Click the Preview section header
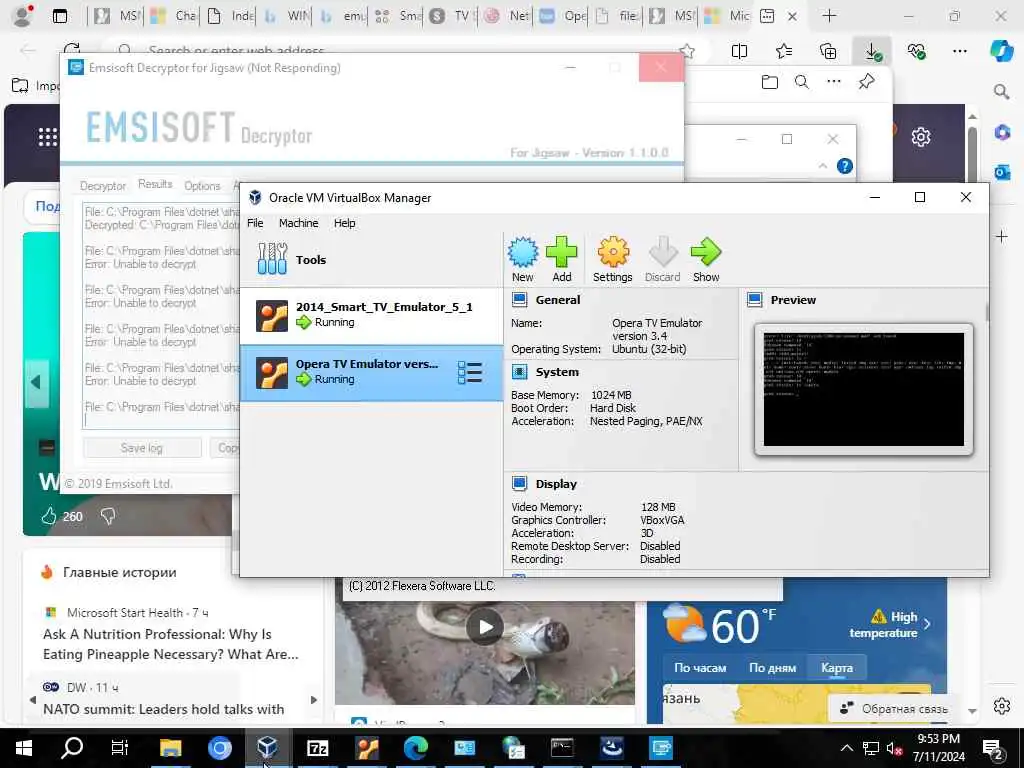This screenshot has width=1024, height=768. (x=793, y=300)
